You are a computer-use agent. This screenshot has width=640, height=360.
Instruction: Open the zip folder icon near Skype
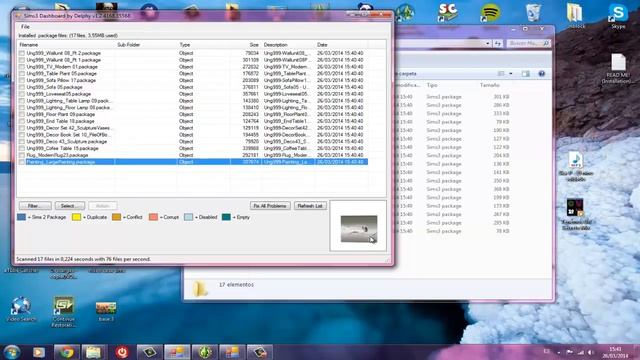tap(575, 16)
